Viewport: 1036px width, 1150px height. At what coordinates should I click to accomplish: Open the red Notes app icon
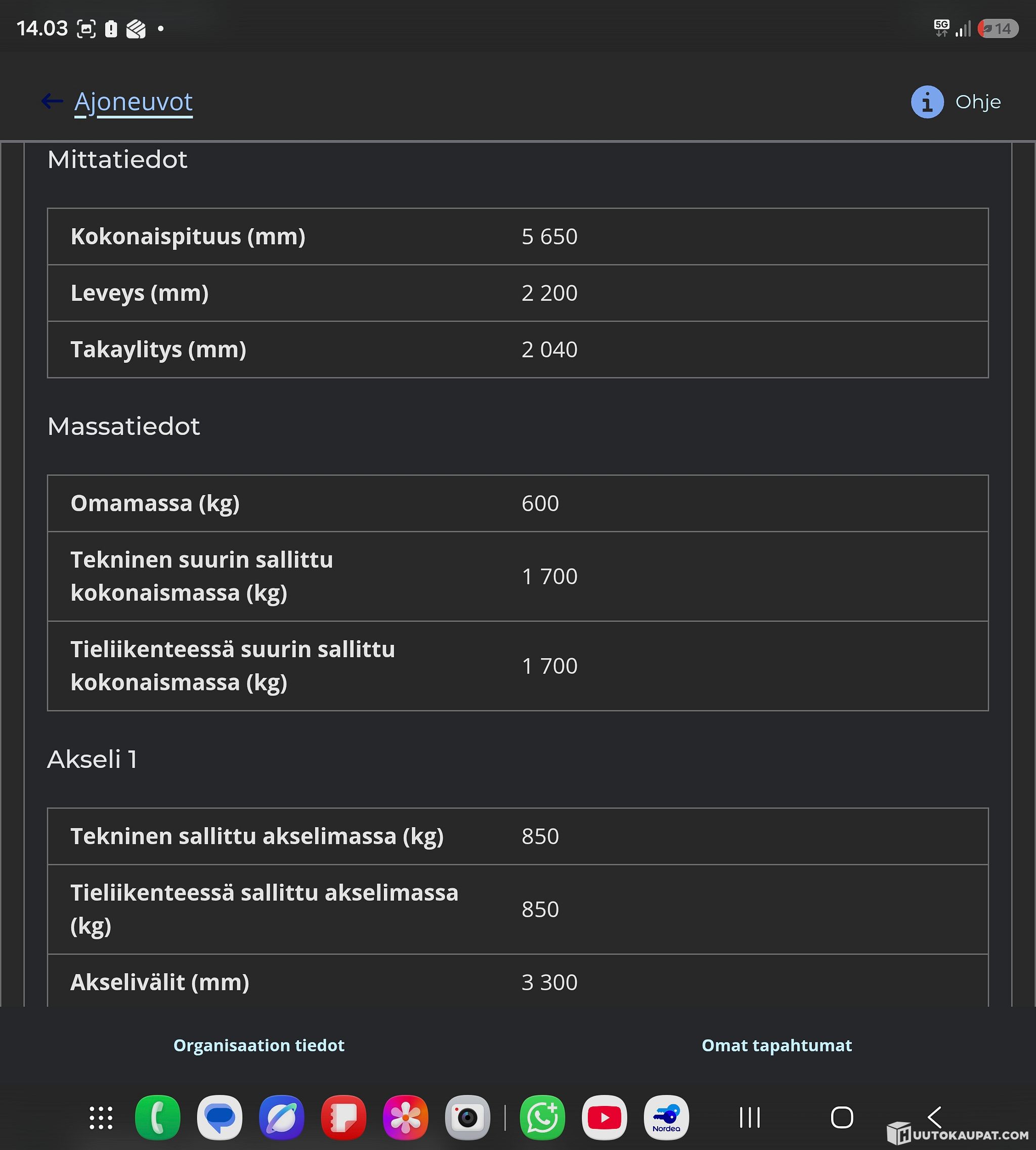[x=343, y=1118]
